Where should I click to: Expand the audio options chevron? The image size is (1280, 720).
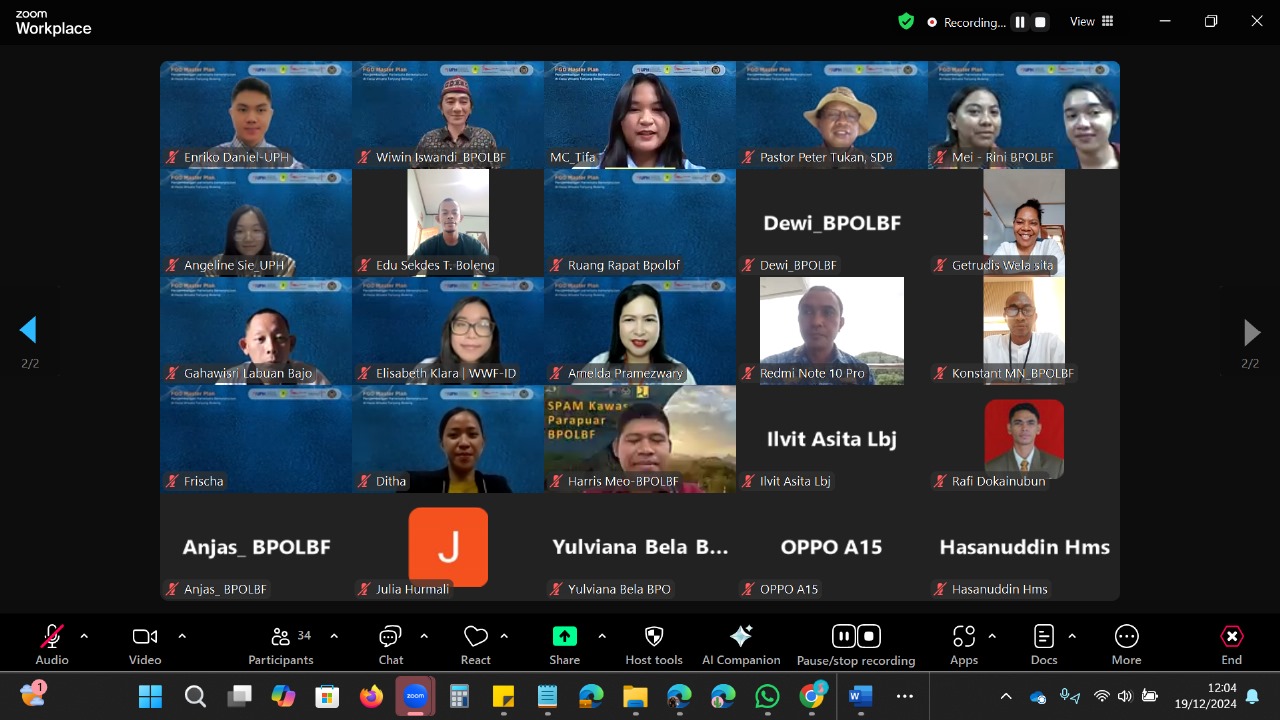pos(84,636)
